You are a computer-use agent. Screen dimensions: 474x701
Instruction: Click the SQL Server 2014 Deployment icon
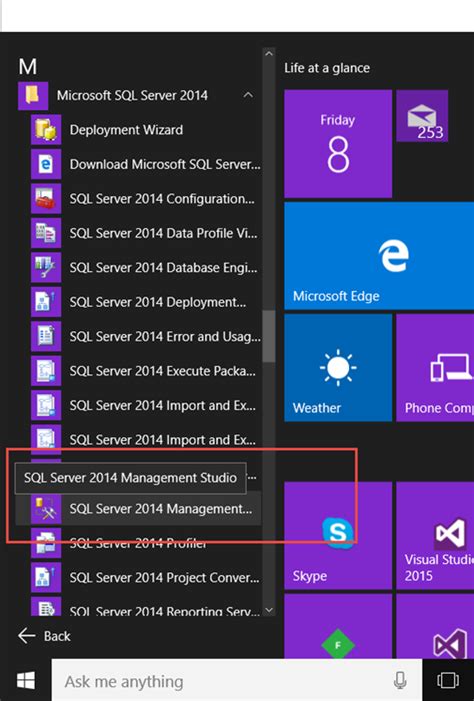(x=46, y=302)
